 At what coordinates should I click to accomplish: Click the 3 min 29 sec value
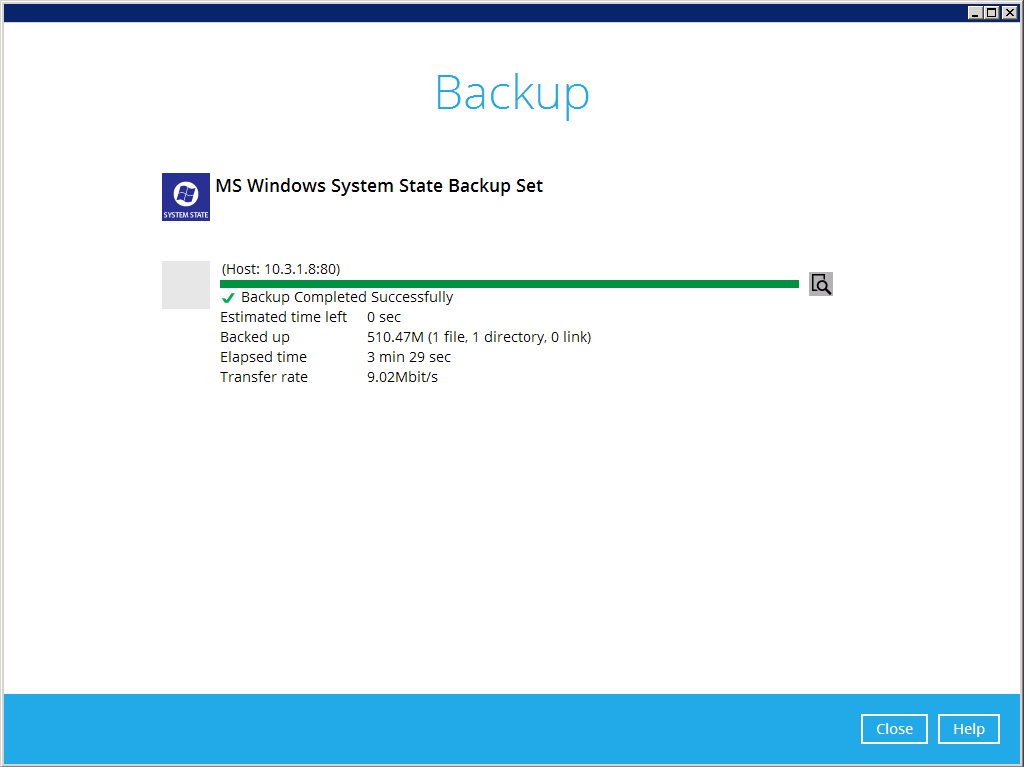[x=408, y=357]
